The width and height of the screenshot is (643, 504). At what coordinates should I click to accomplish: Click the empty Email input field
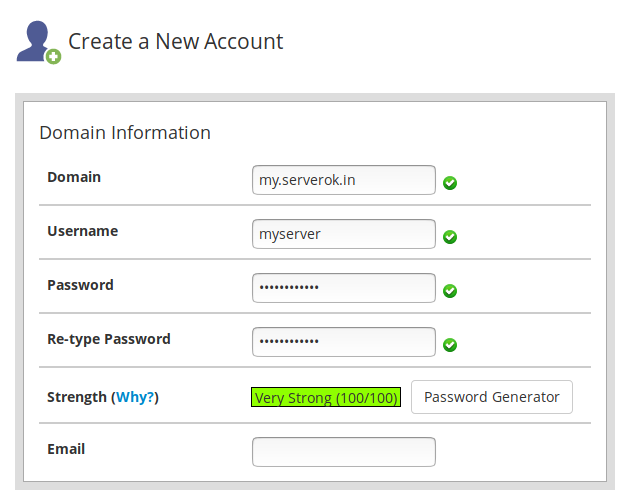(x=343, y=452)
